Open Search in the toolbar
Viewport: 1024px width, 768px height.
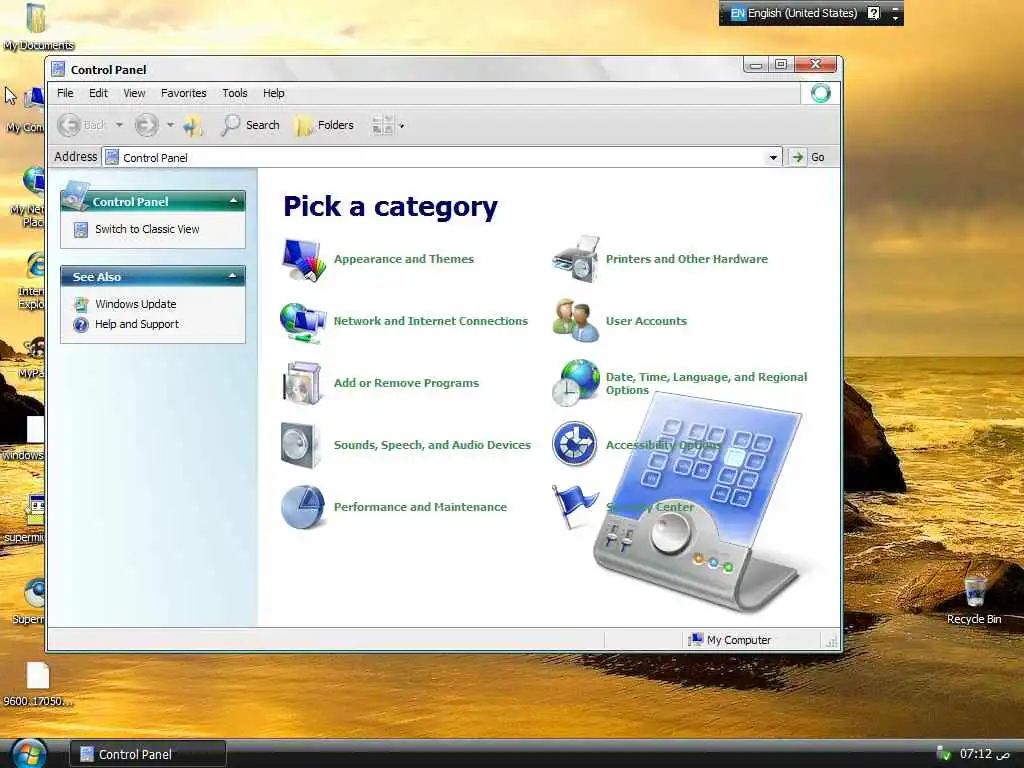250,125
